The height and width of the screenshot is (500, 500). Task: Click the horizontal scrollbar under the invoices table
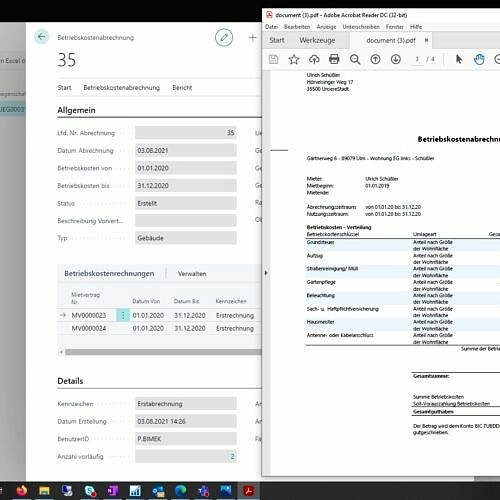[x=163, y=352]
